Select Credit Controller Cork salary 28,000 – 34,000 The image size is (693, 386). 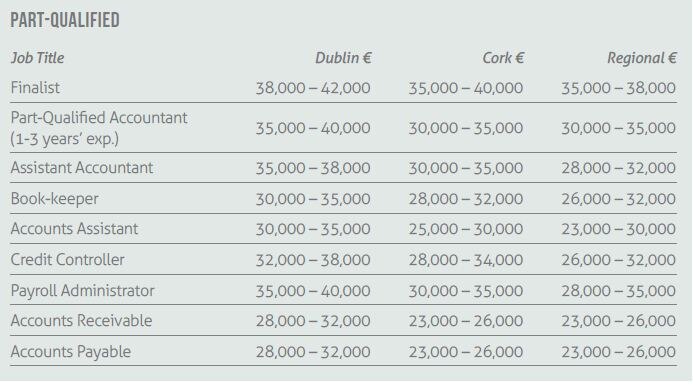465,260
